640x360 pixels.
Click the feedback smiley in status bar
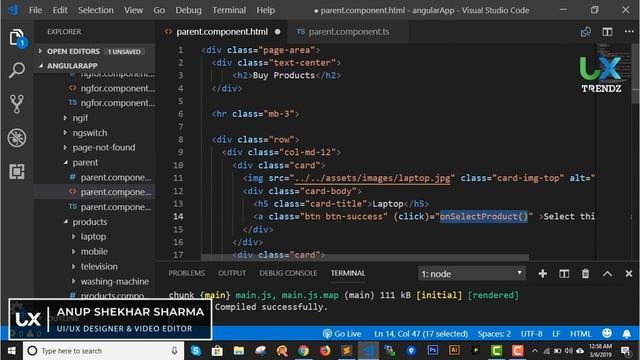607,333
